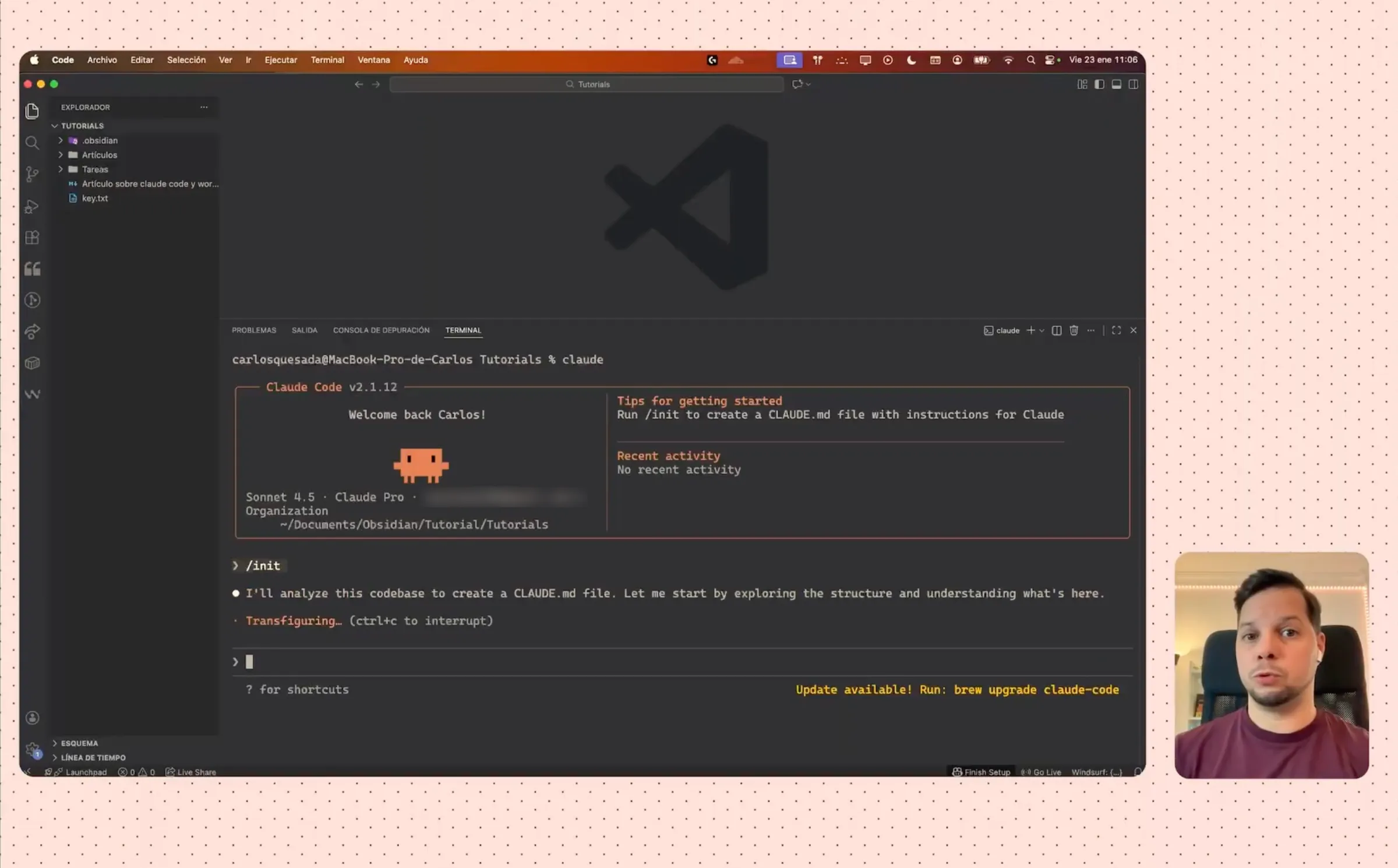Open the Archivo menu
The width and height of the screenshot is (1398, 868).
102,60
